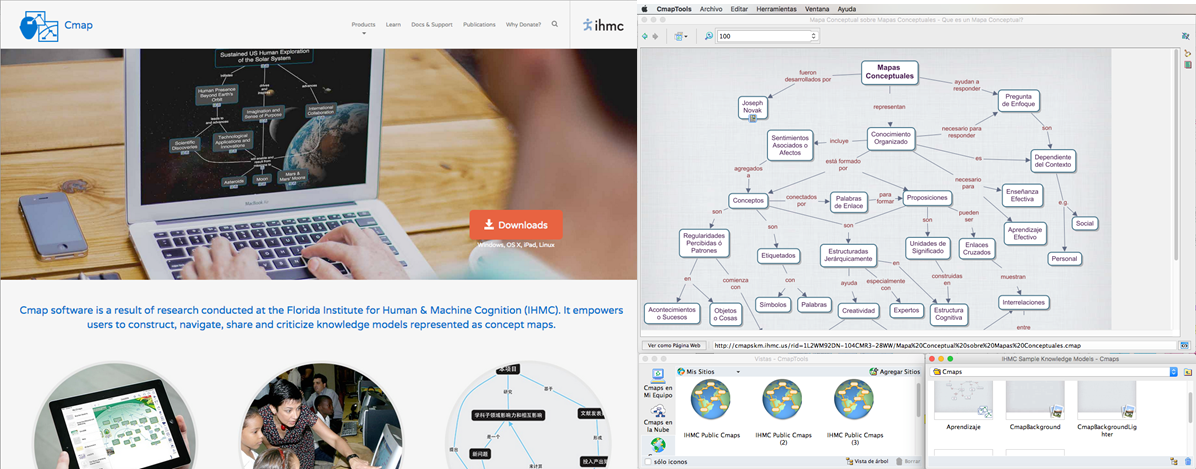Image resolution: width=1196 pixels, height=469 pixels.
Task: Click Publications in website nav
Action: click(x=479, y=24)
